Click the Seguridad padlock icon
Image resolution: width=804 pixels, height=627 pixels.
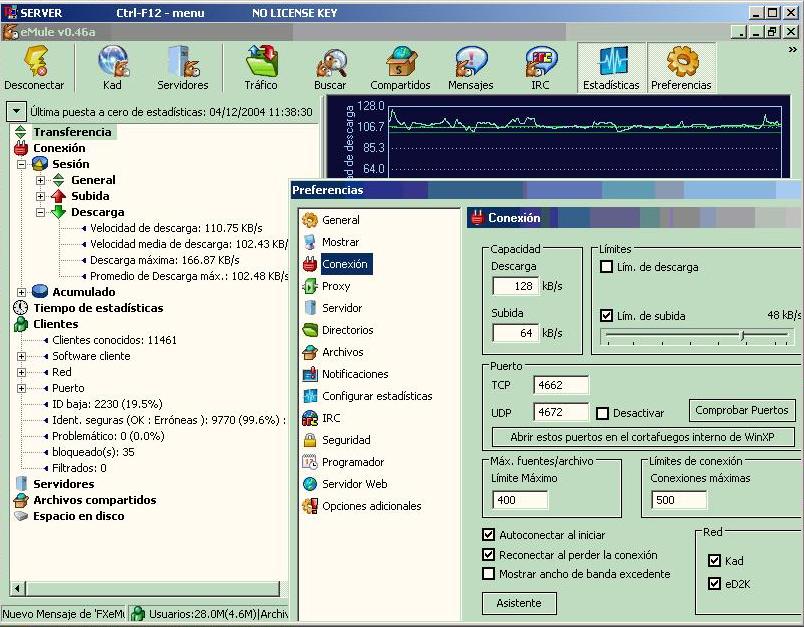click(x=310, y=440)
